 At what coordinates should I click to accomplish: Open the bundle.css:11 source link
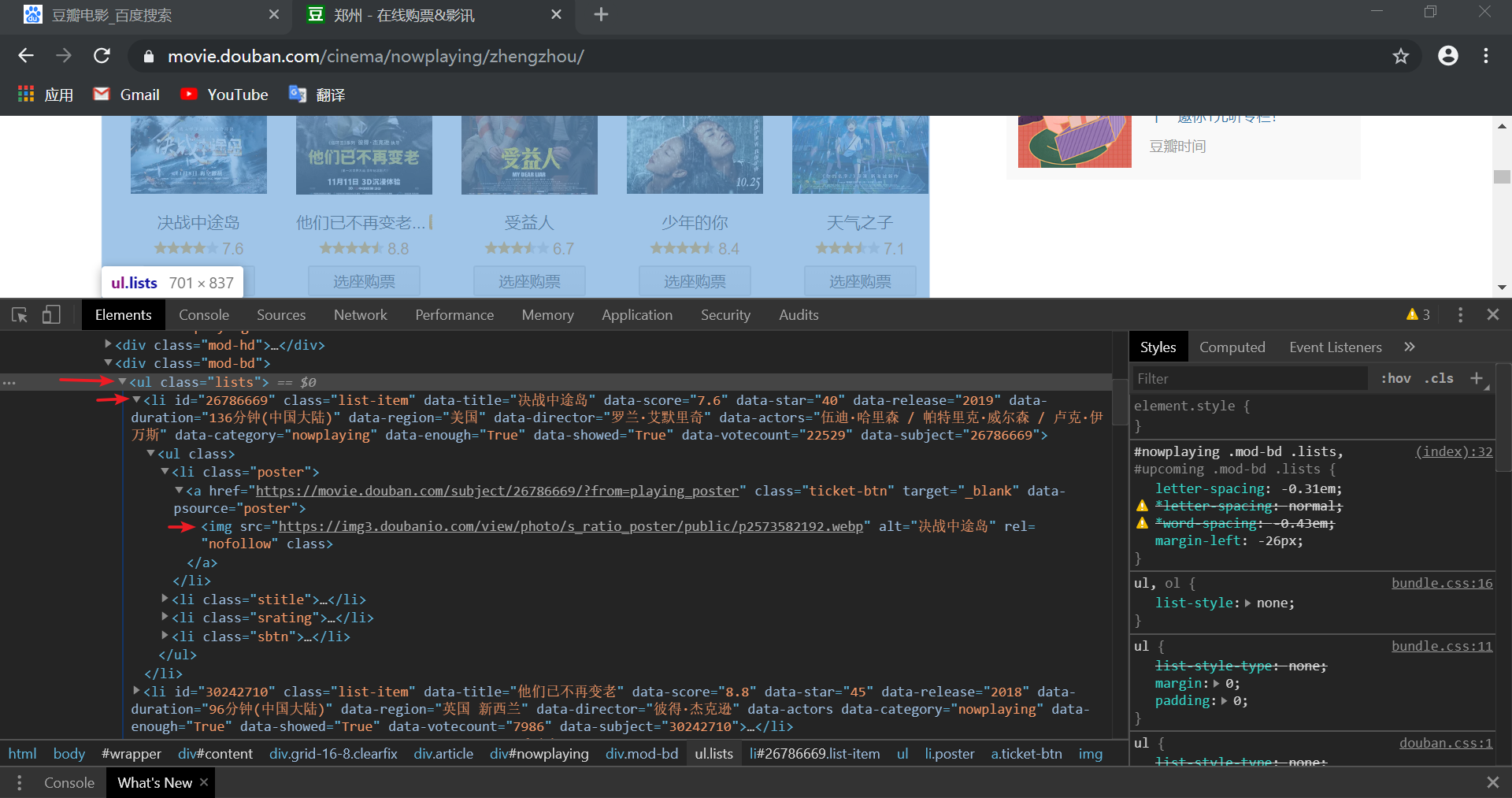(x=1442, y=646)
